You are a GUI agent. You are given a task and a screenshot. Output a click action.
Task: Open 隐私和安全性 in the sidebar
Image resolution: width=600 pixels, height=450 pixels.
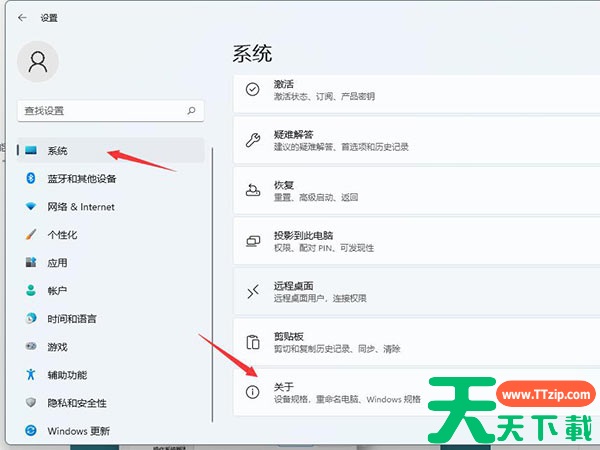(x=111, y=403)
